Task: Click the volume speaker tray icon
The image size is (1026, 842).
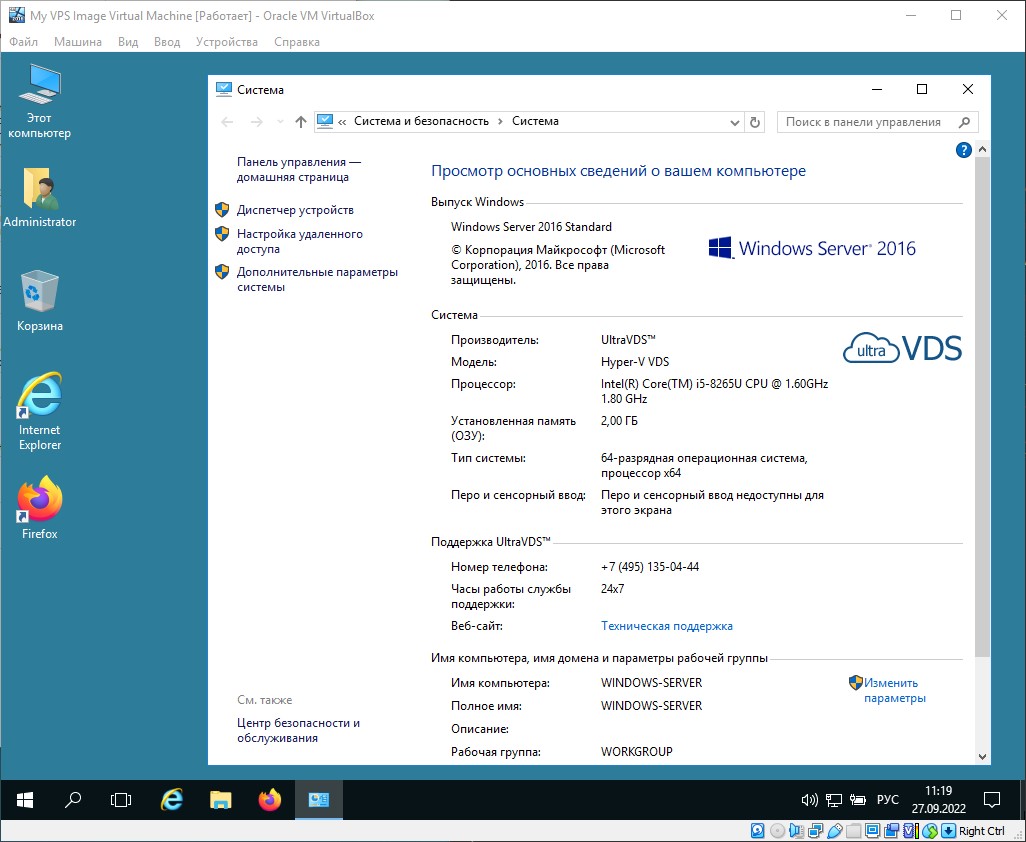Action: click(x=810, y=801)
